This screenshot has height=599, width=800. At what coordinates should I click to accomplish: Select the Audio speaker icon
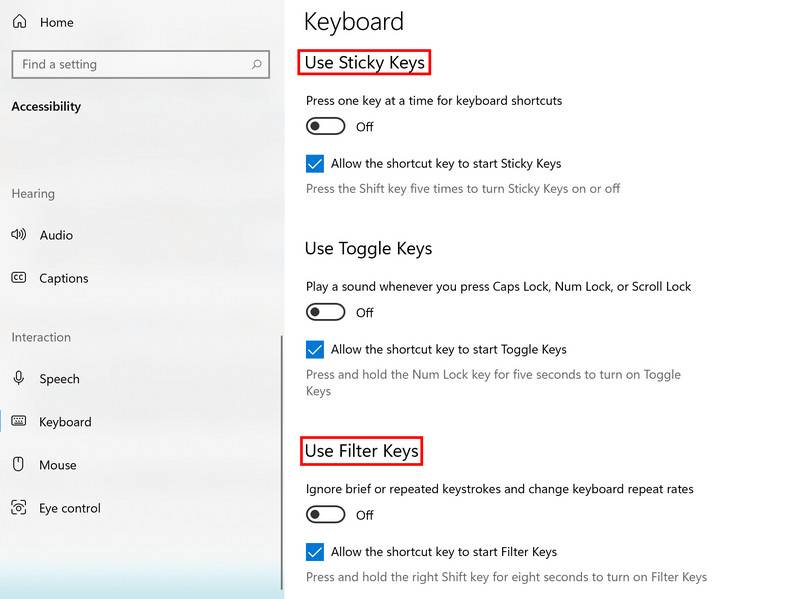pyautogui.click(x=17, y=235)
